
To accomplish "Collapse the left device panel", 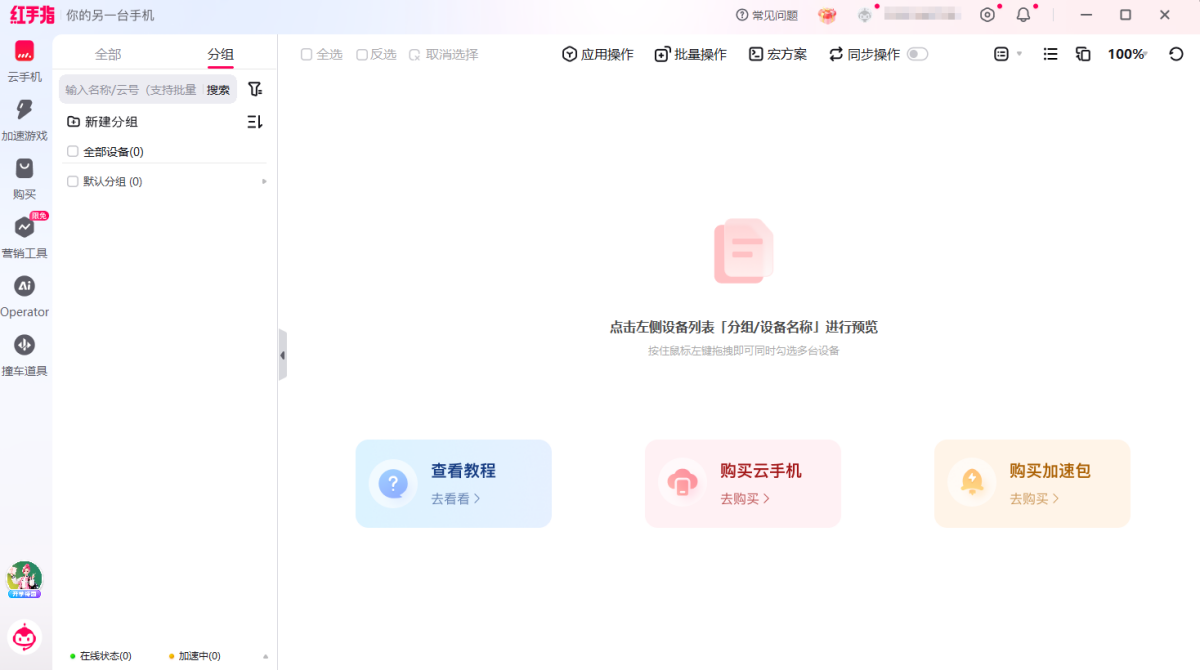I will click(282, 355).
